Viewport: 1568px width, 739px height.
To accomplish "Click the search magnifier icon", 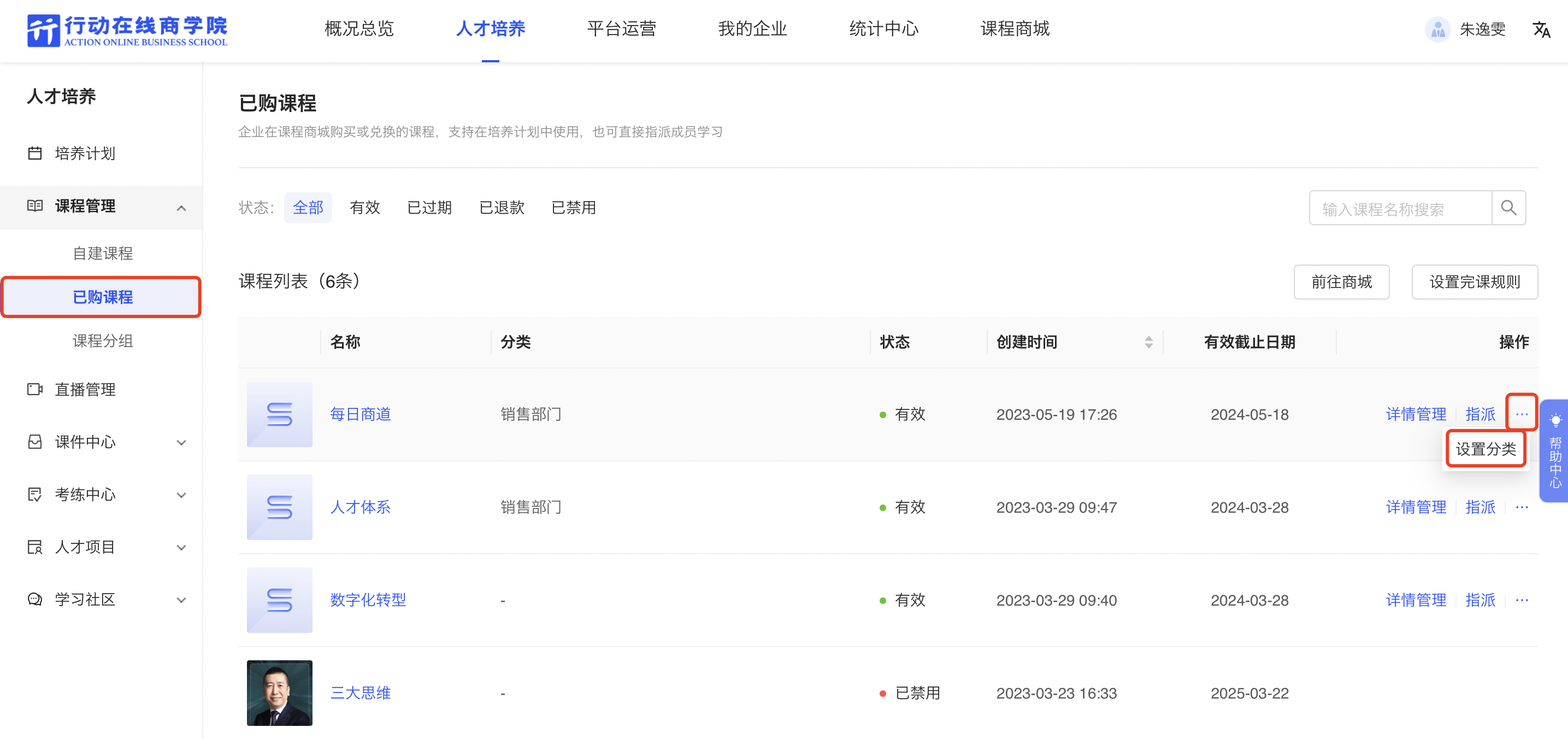I will tap(1508, 208).
